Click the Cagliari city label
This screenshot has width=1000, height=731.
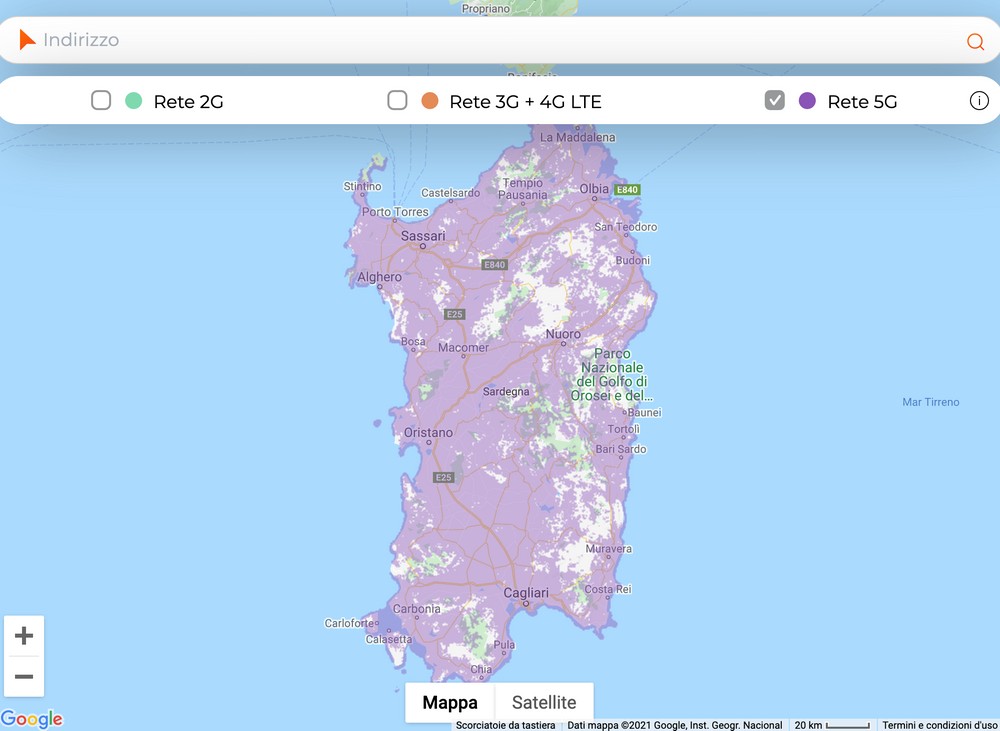coord(526,593)
